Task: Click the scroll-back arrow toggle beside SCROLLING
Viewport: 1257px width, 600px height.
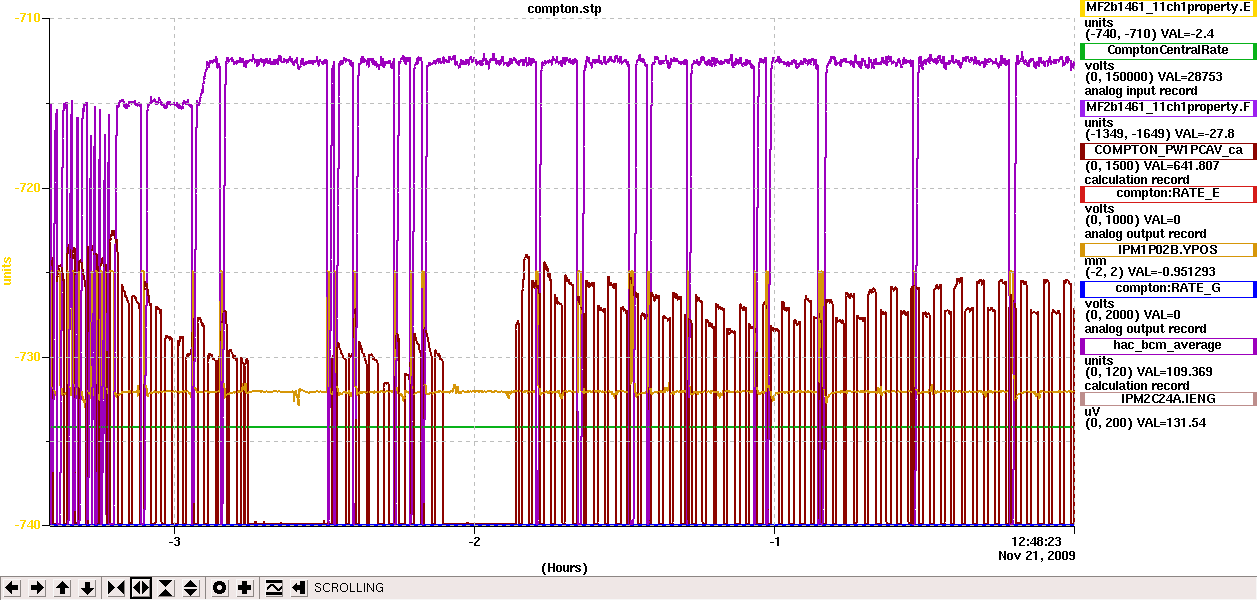Action: [x=299, y=588]
